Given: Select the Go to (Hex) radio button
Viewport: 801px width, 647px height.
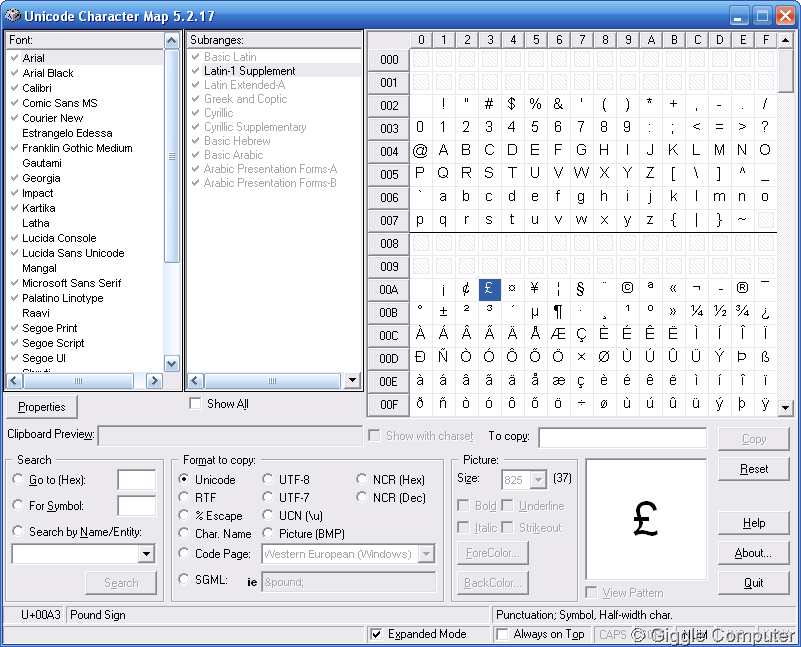Looking at the screenshot, I should pos(18,479).
